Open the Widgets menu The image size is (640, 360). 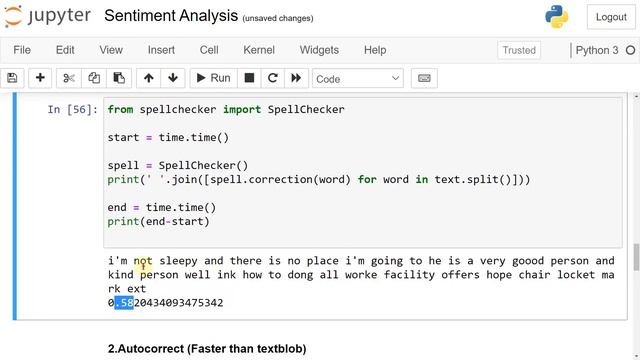[x=319, y=50]
